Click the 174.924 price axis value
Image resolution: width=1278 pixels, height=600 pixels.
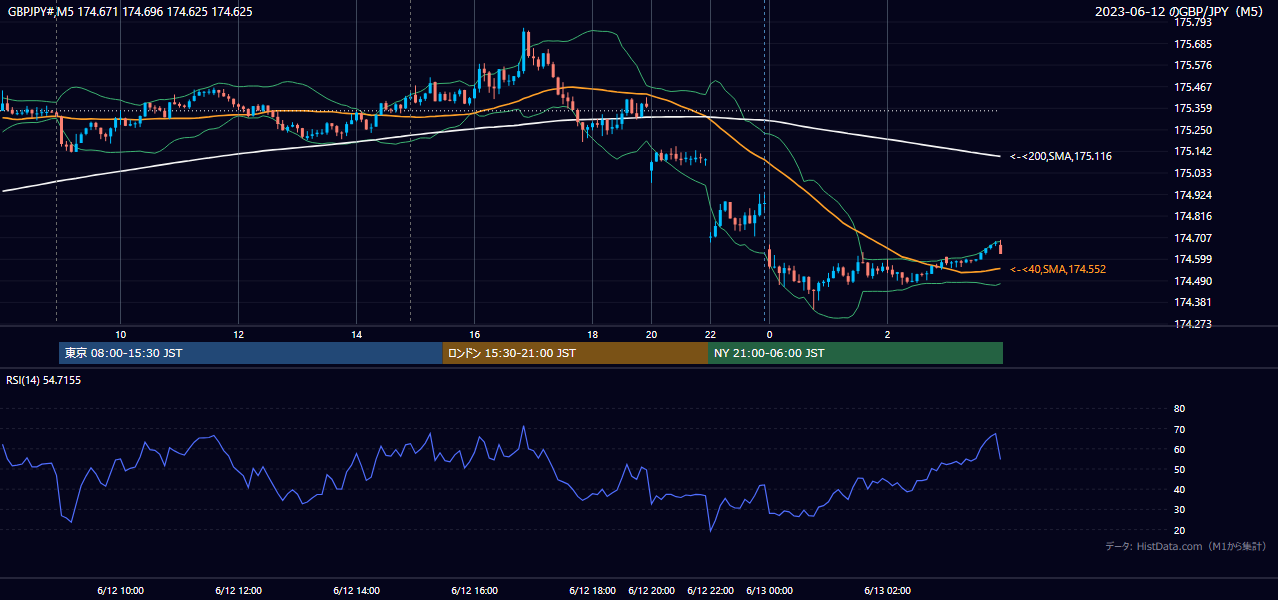[x=1192, y=194]
